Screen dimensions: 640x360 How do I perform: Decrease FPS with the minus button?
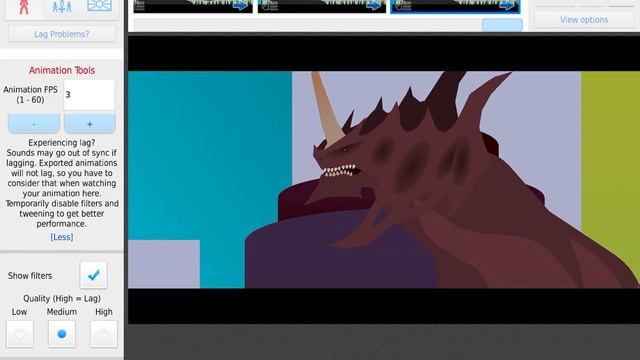point(34,124)
